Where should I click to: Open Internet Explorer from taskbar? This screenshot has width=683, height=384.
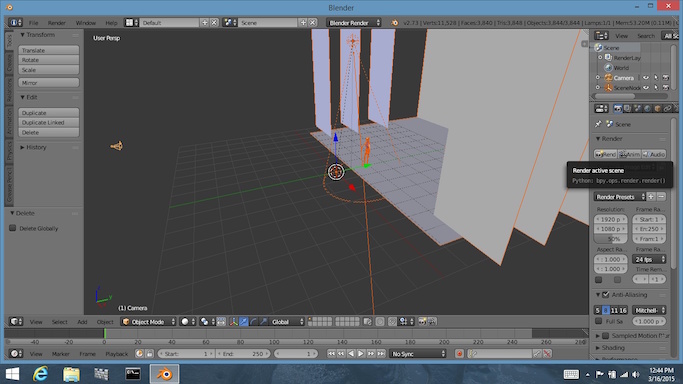pos(41,374)
